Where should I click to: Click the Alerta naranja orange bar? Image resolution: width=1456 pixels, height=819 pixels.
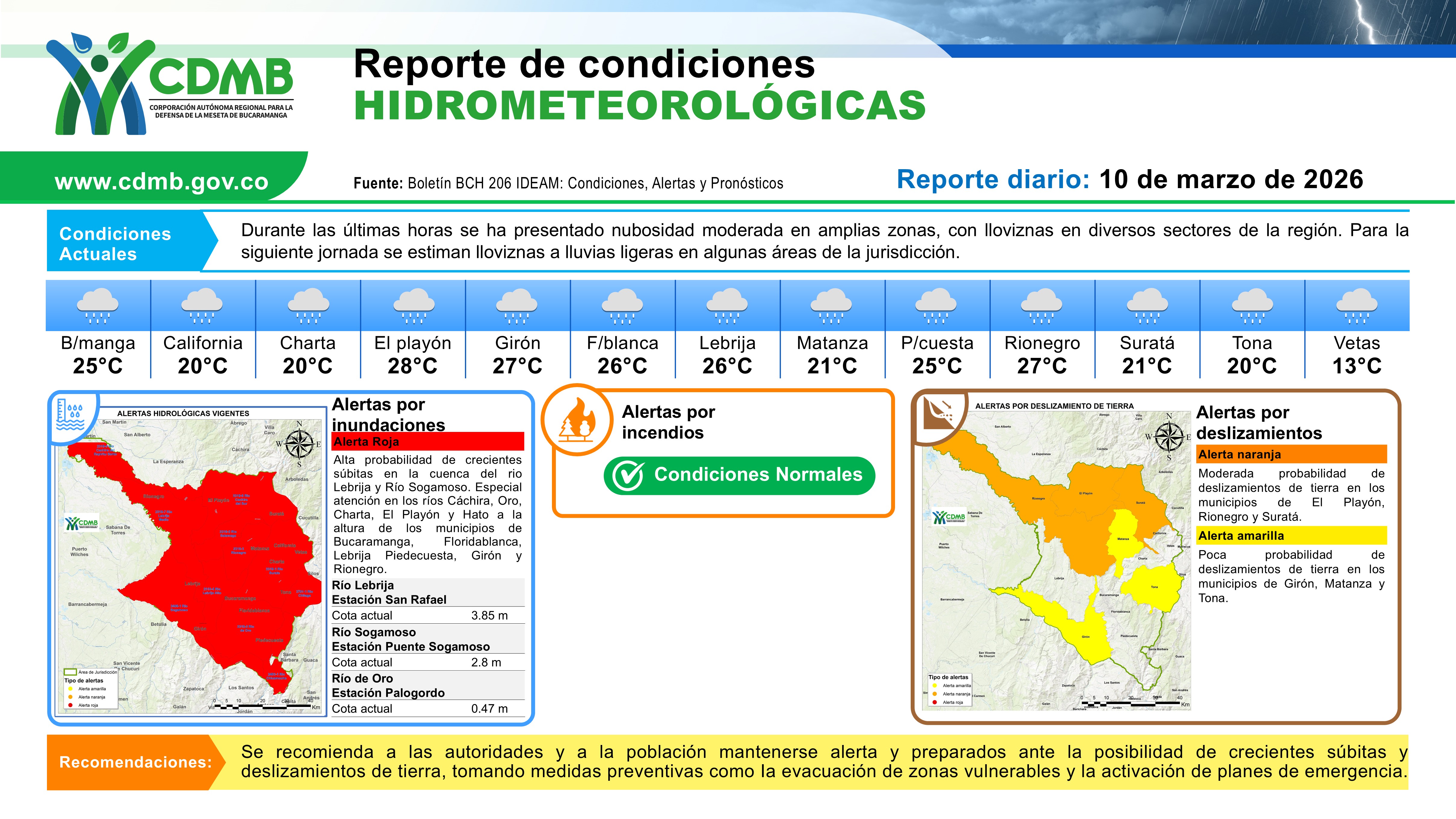coord(1291,454)
